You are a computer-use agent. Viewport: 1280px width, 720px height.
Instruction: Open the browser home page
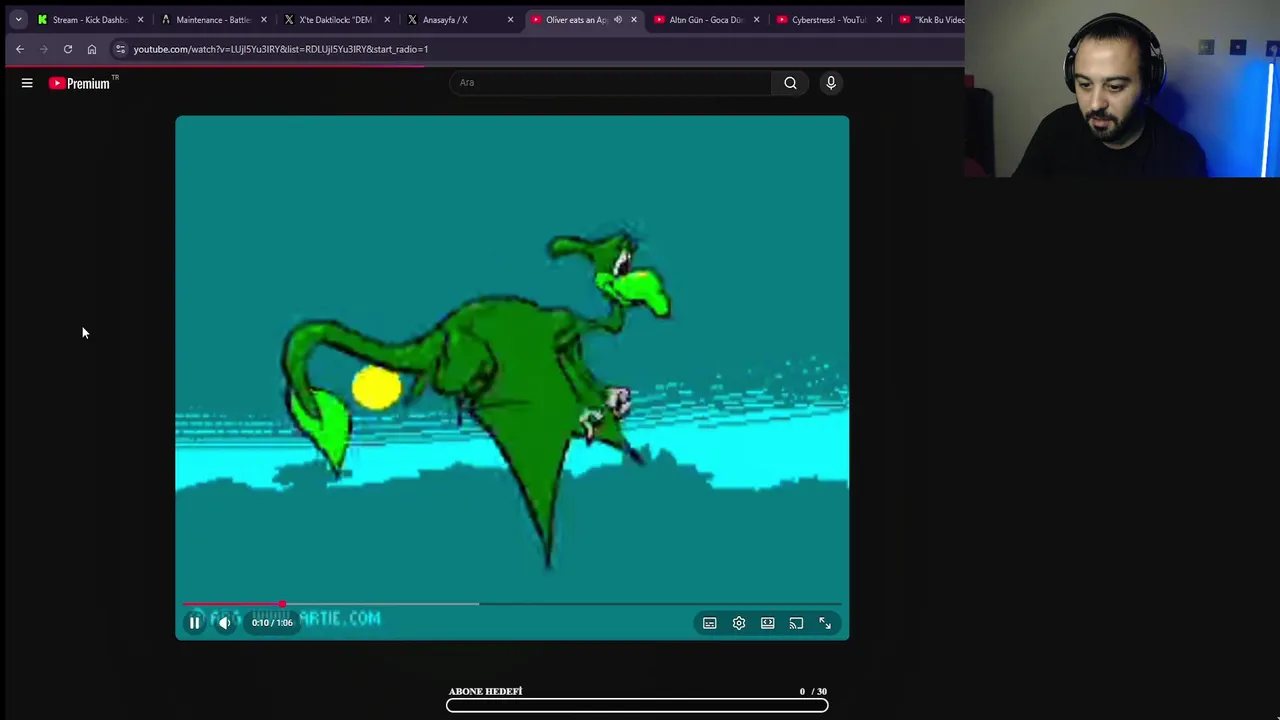(x=92, y=49)
